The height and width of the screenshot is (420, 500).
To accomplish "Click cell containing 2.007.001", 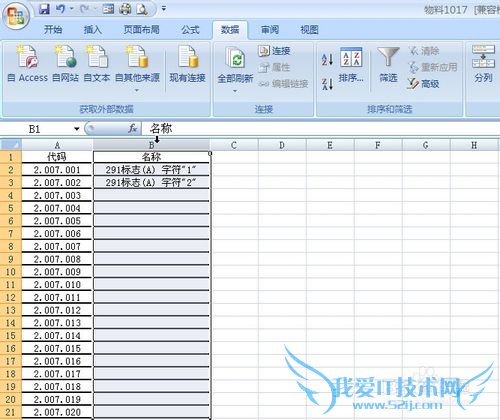I will point(57,170).
